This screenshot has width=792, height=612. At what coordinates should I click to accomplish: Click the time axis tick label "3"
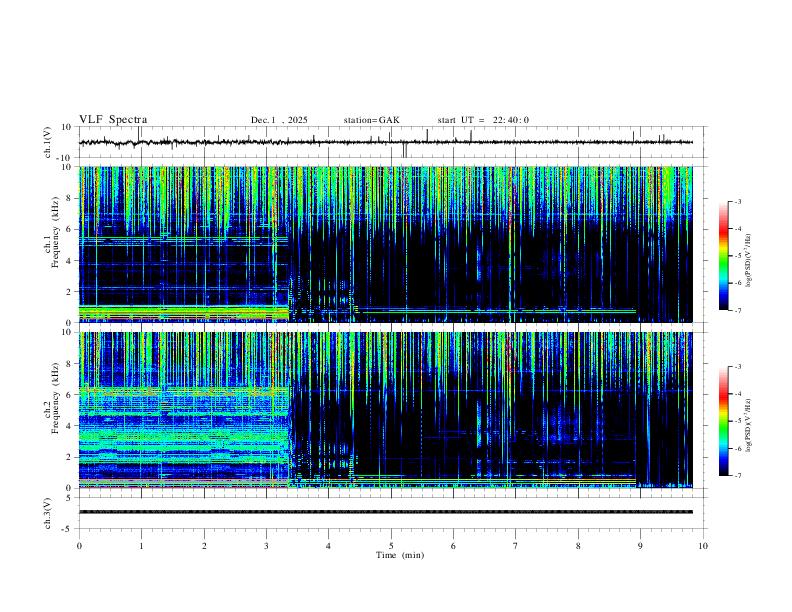266,546
